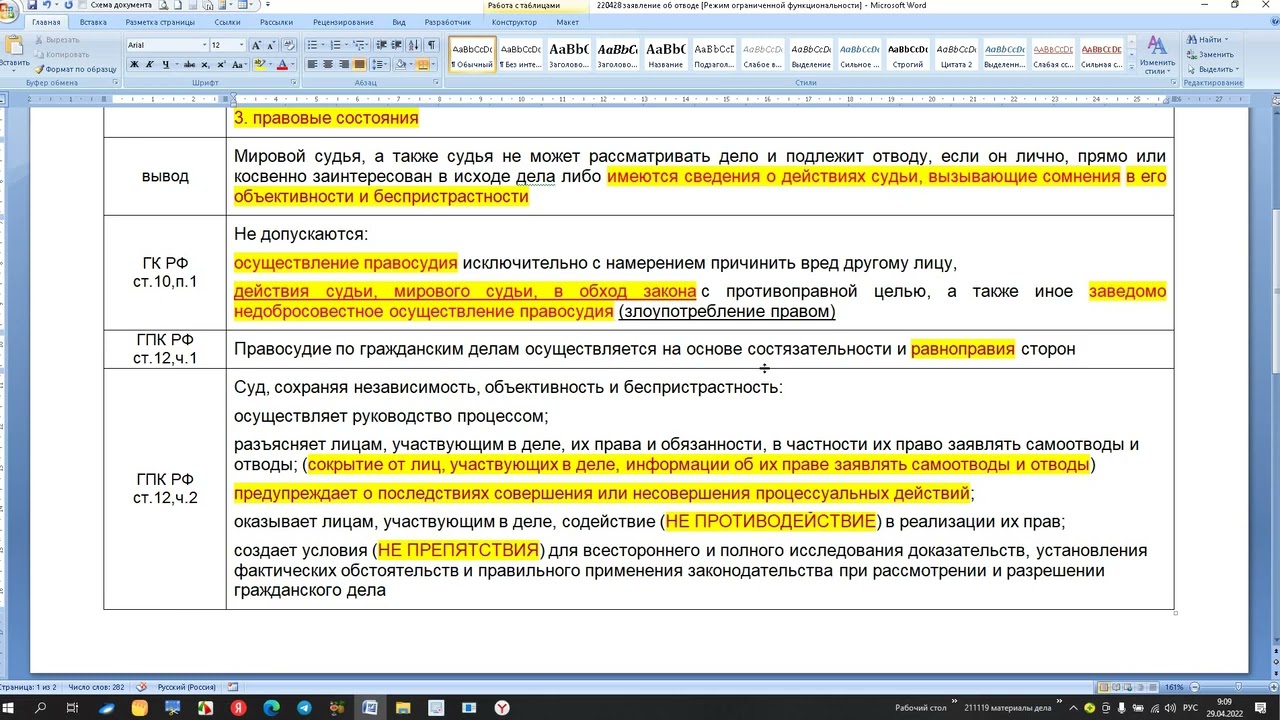This screenshot has width=1280, height=720.
Task: Click Число слов: 282 in status bar
Action: [97, 687]
